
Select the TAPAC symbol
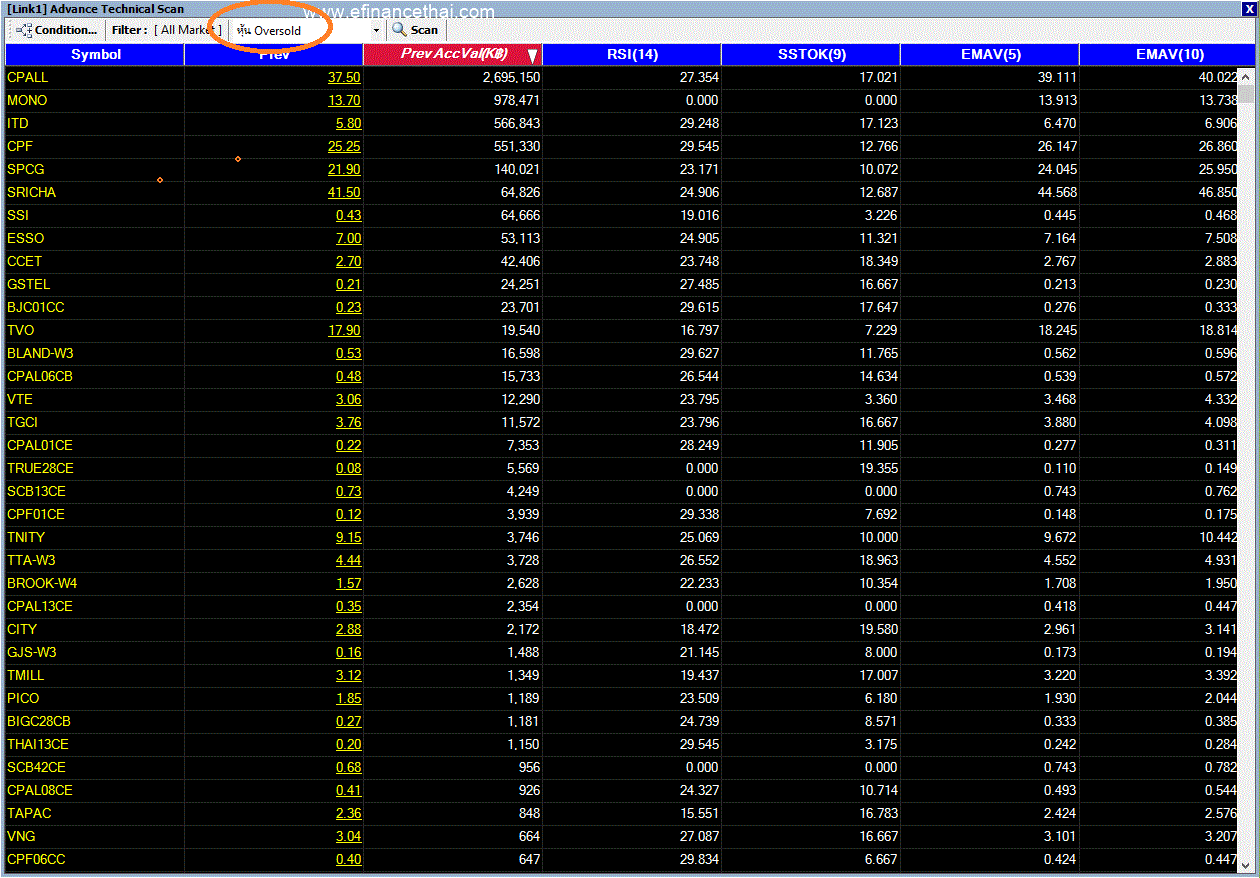pos(29,813)
